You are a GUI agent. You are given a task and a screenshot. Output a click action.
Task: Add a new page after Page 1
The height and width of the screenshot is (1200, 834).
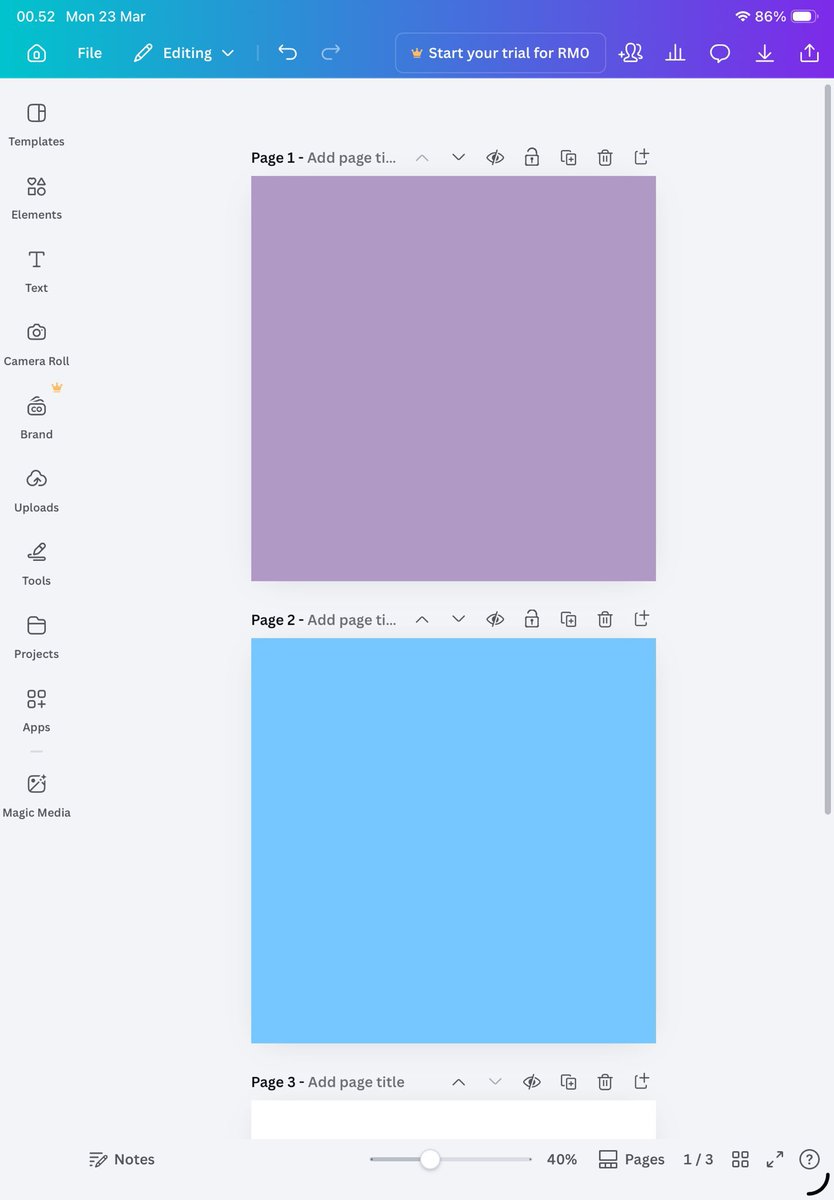click(642, 157)
